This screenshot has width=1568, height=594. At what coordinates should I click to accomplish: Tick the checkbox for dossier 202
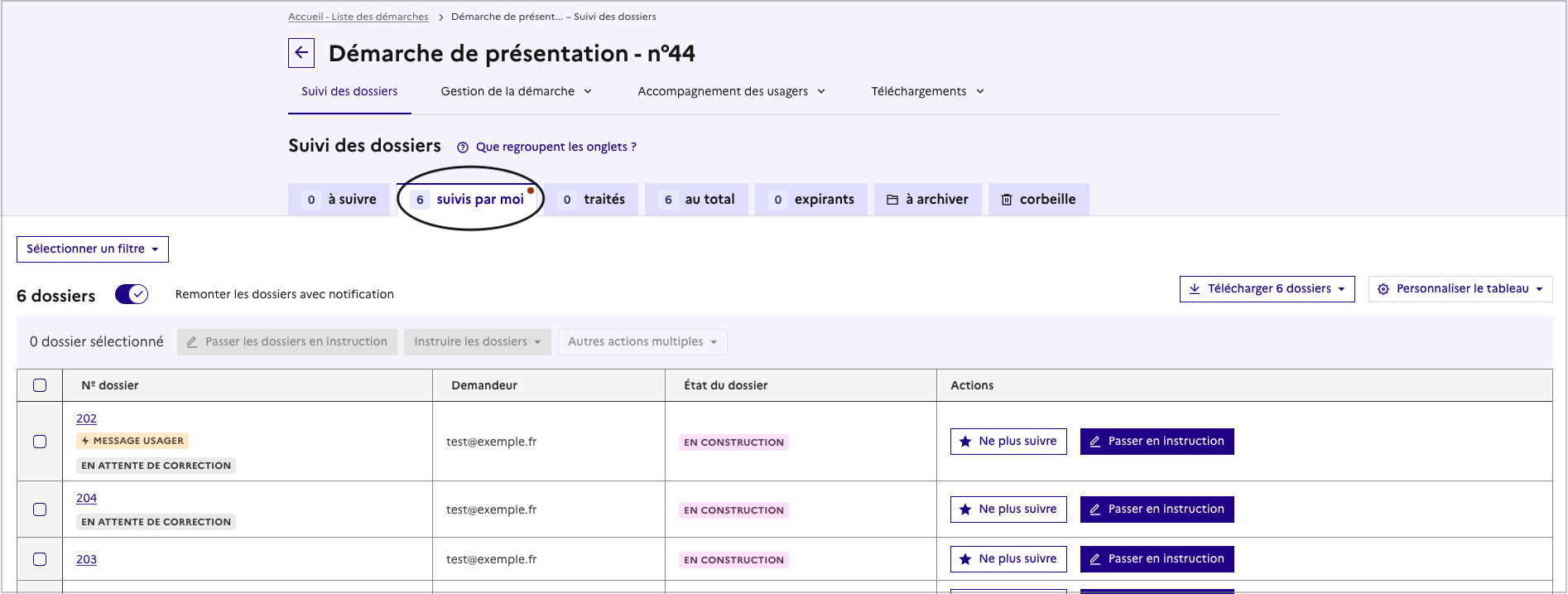40,442
